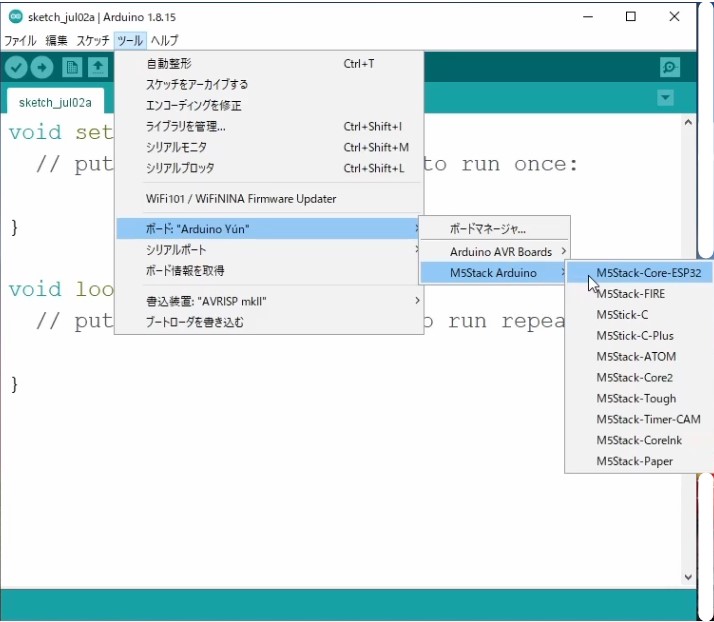
Task: Open ボードマネージャ... entry
Action: click(x=495, y=228)
